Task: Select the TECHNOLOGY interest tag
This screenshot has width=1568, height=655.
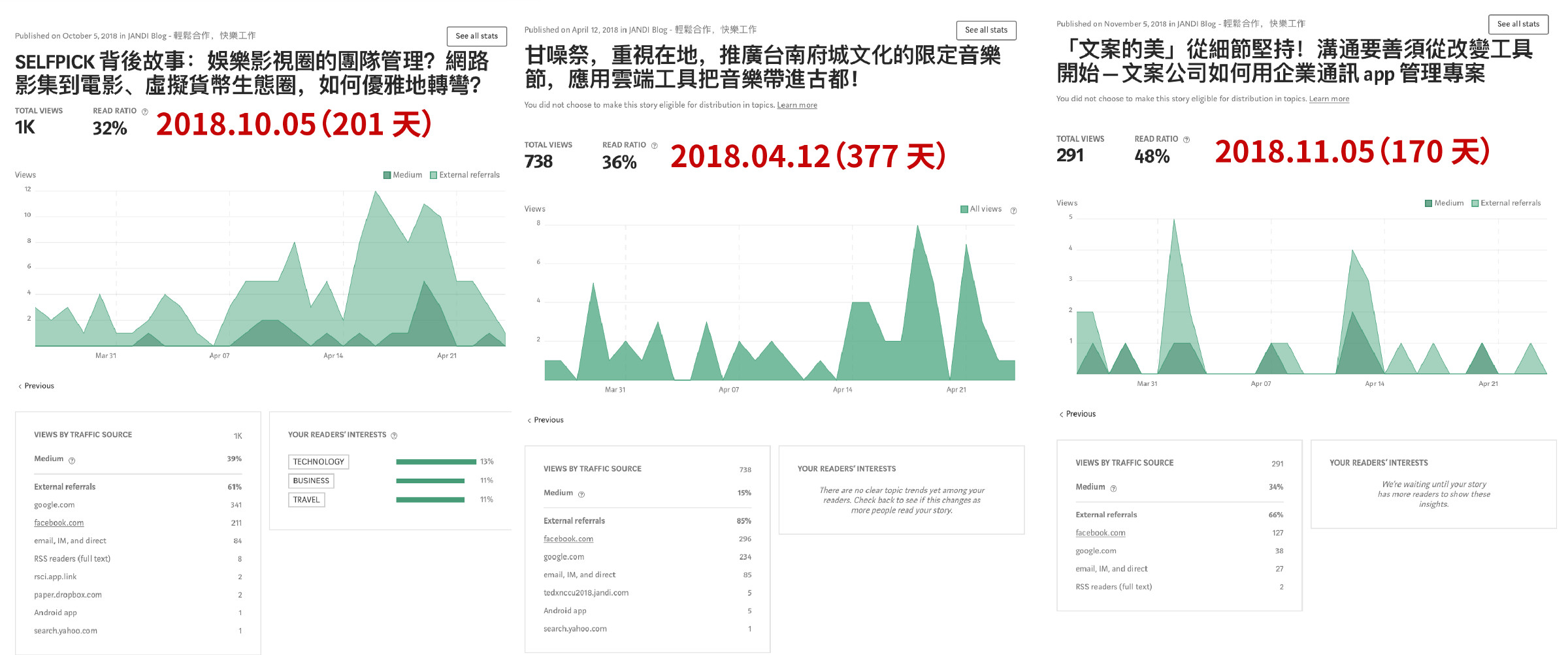Action: [x=318, y=462]
